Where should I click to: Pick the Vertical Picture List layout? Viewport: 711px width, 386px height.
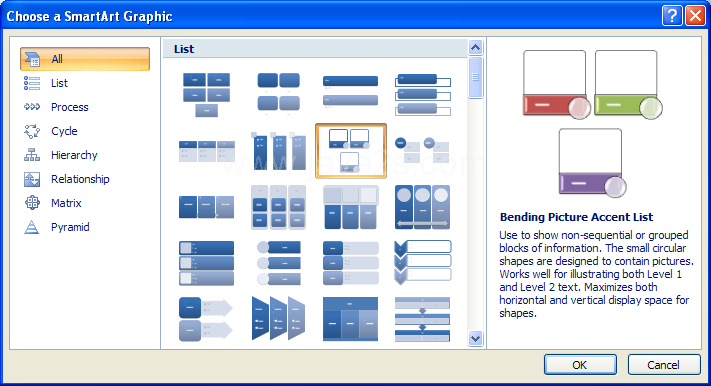point(206,263)
